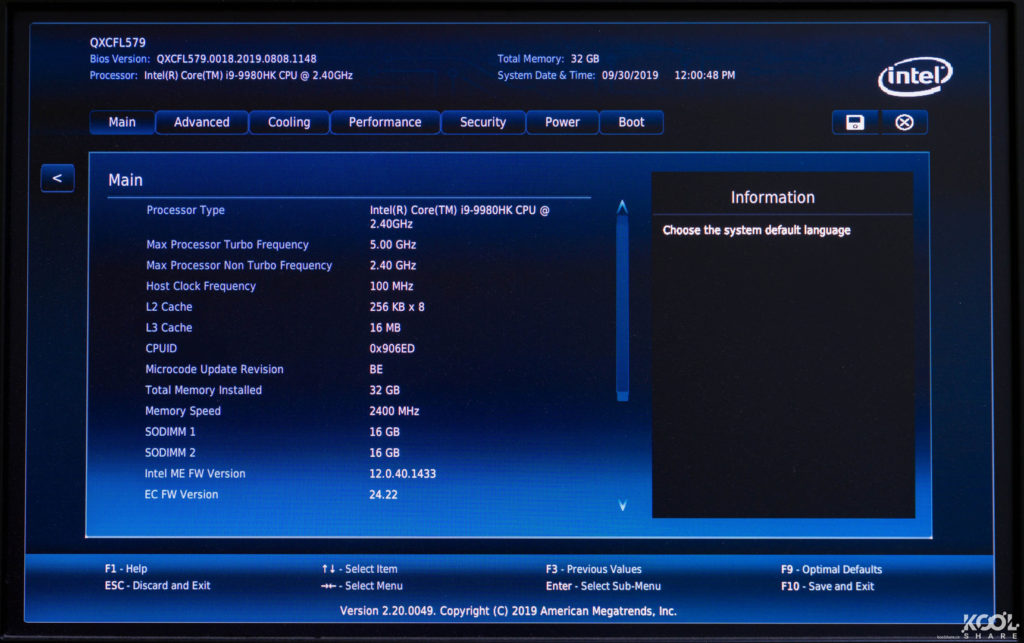
Task: Click the QXCFL579 model name
Action: coord(118,42)
